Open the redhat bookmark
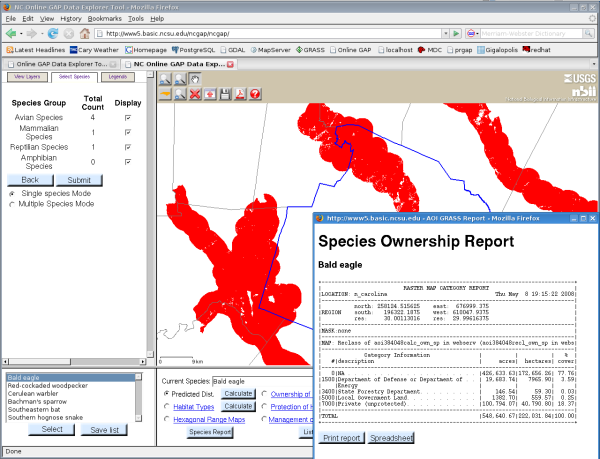Screen dimensions: 600x459 tap(536, 50)
